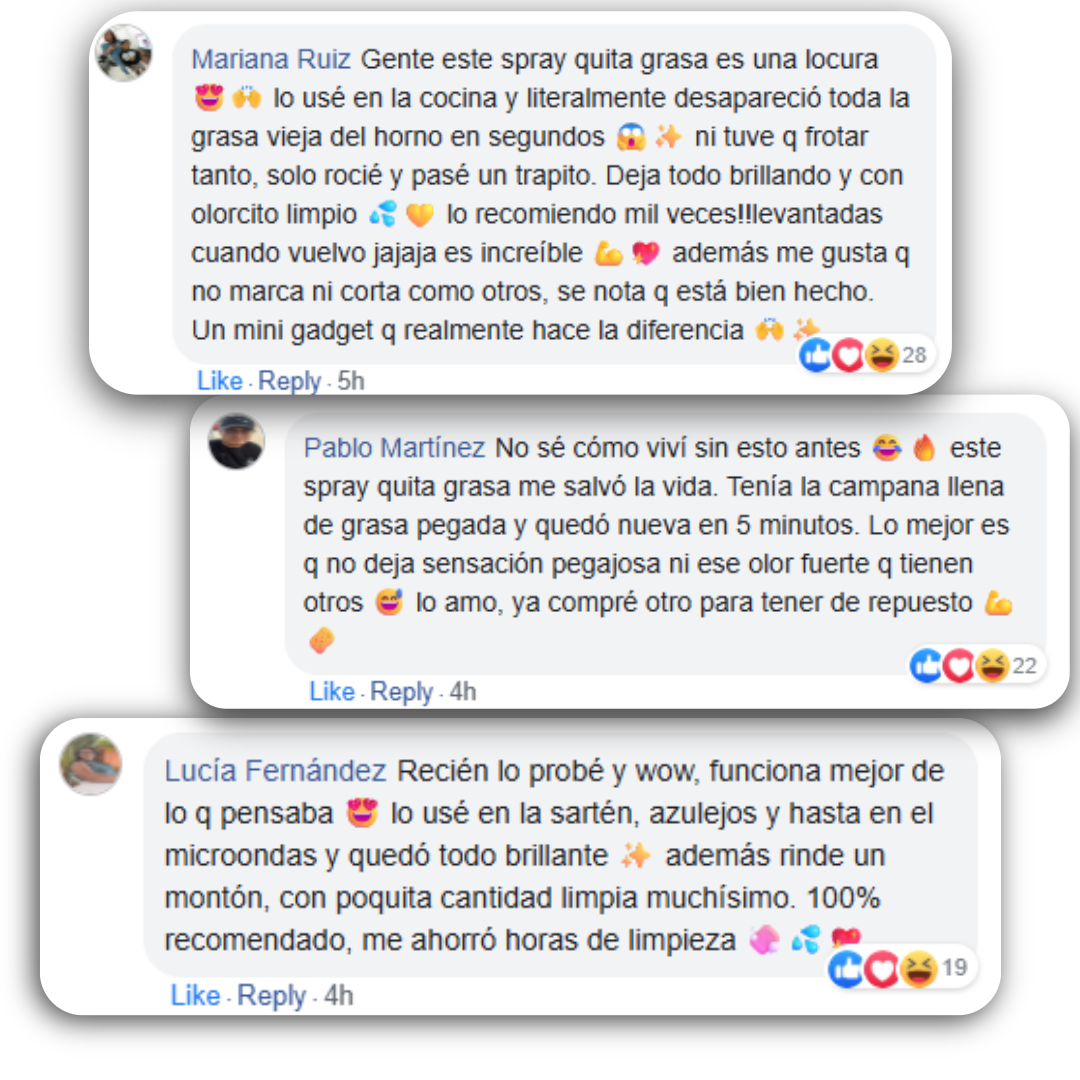This screenshot has height=1080, width=1080.
Task: Click the heart reaction icon on Lucía's comment
Action: click(x=882, y=968)
